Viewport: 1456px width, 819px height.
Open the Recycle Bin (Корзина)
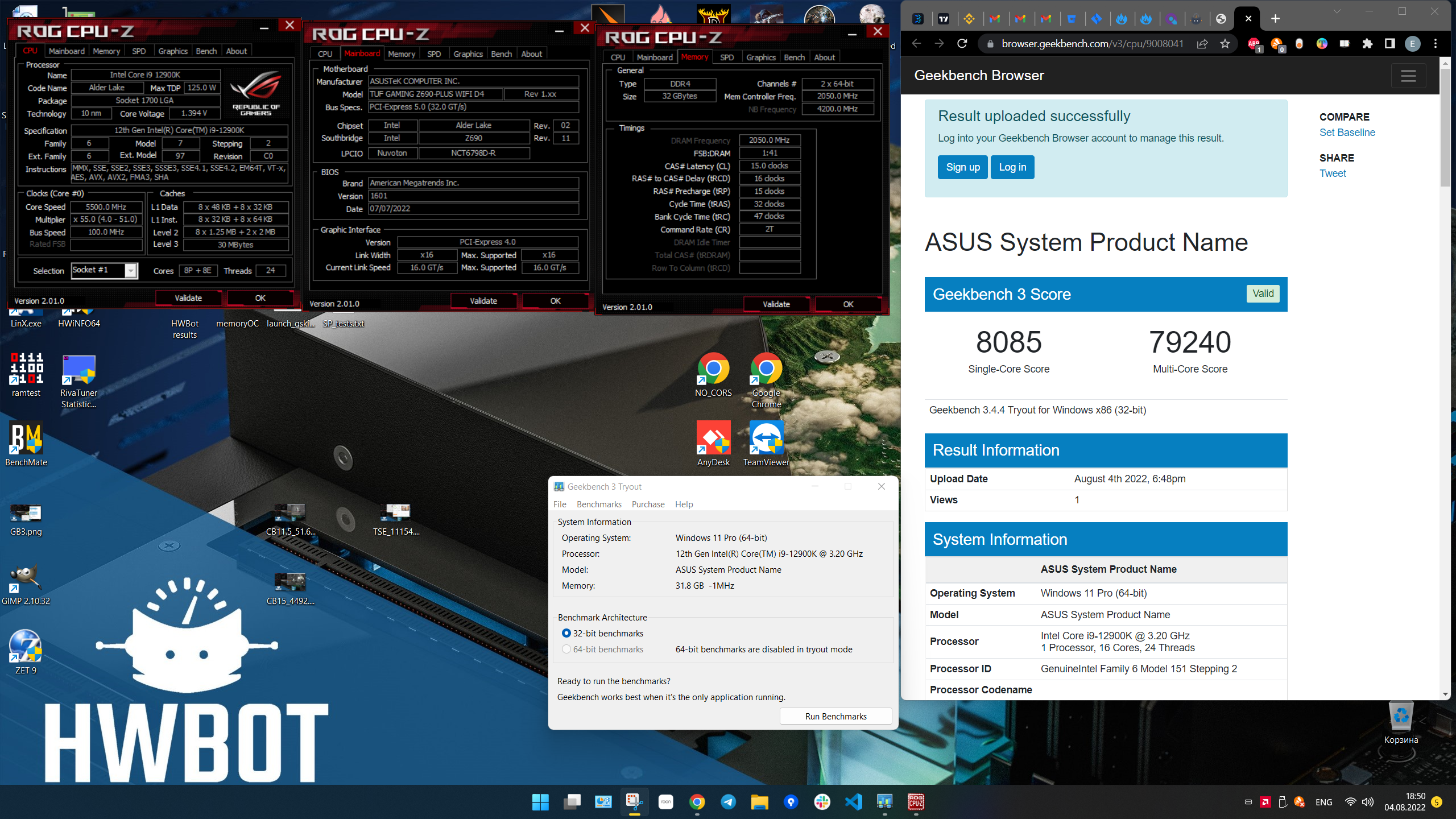(x=1401, y=723)
